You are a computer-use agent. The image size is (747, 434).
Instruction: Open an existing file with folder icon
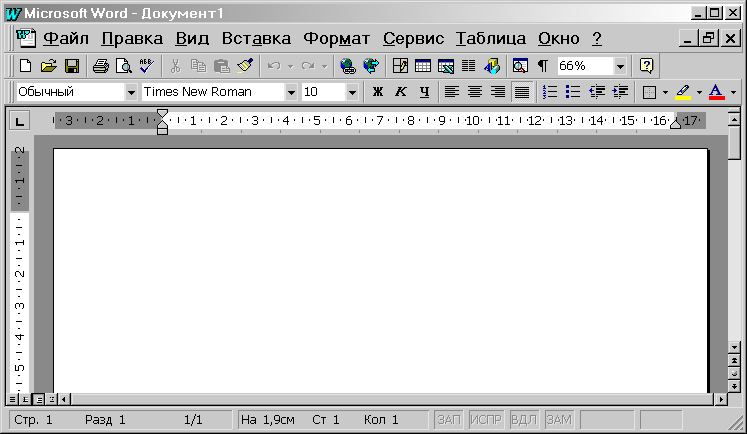coord(48,66)
